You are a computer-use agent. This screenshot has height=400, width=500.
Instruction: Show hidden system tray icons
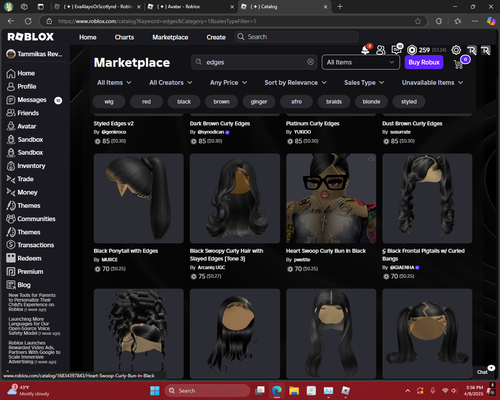[408, 390]
